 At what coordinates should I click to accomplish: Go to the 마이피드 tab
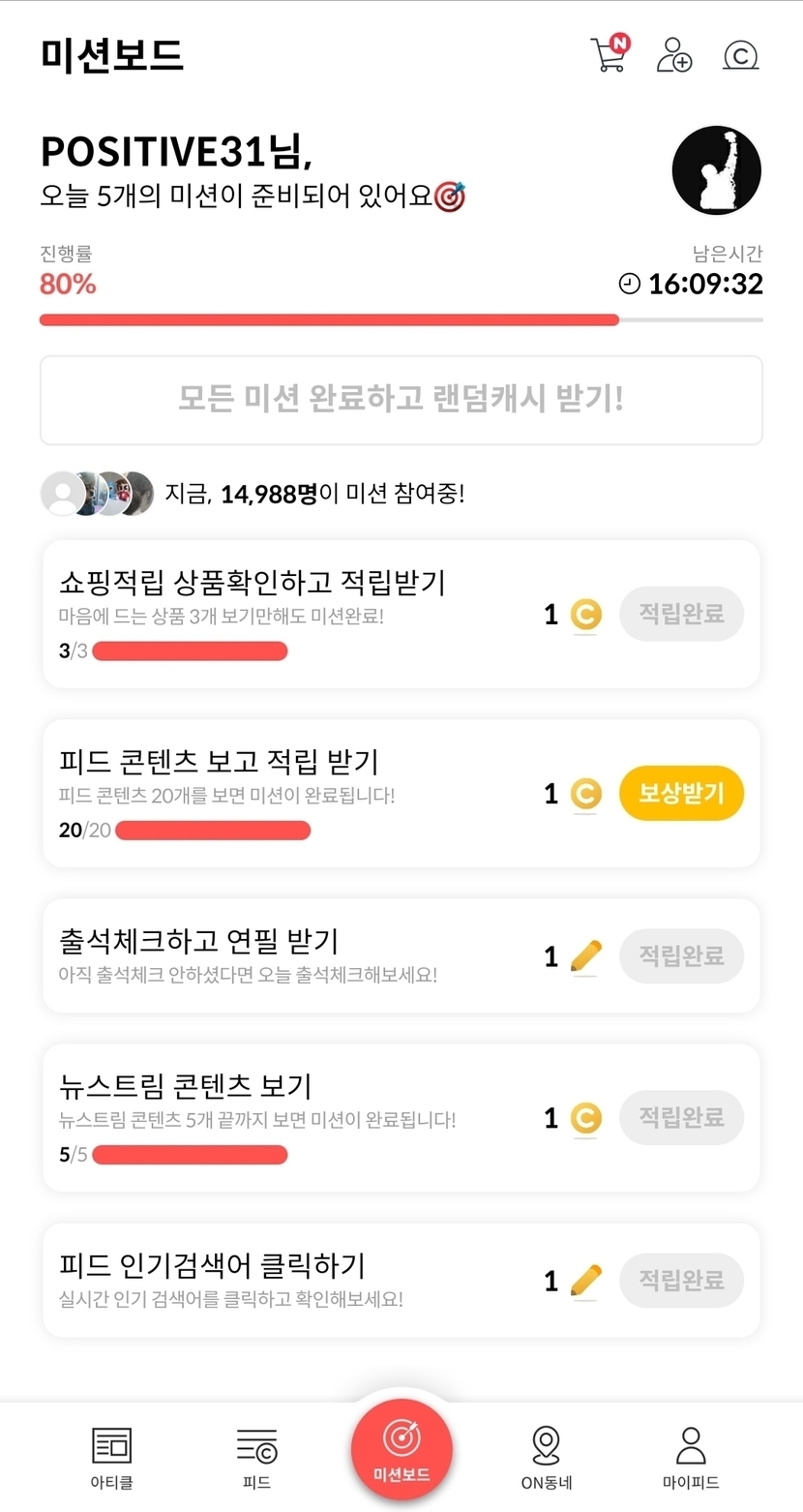click(x=691, y=1457)
